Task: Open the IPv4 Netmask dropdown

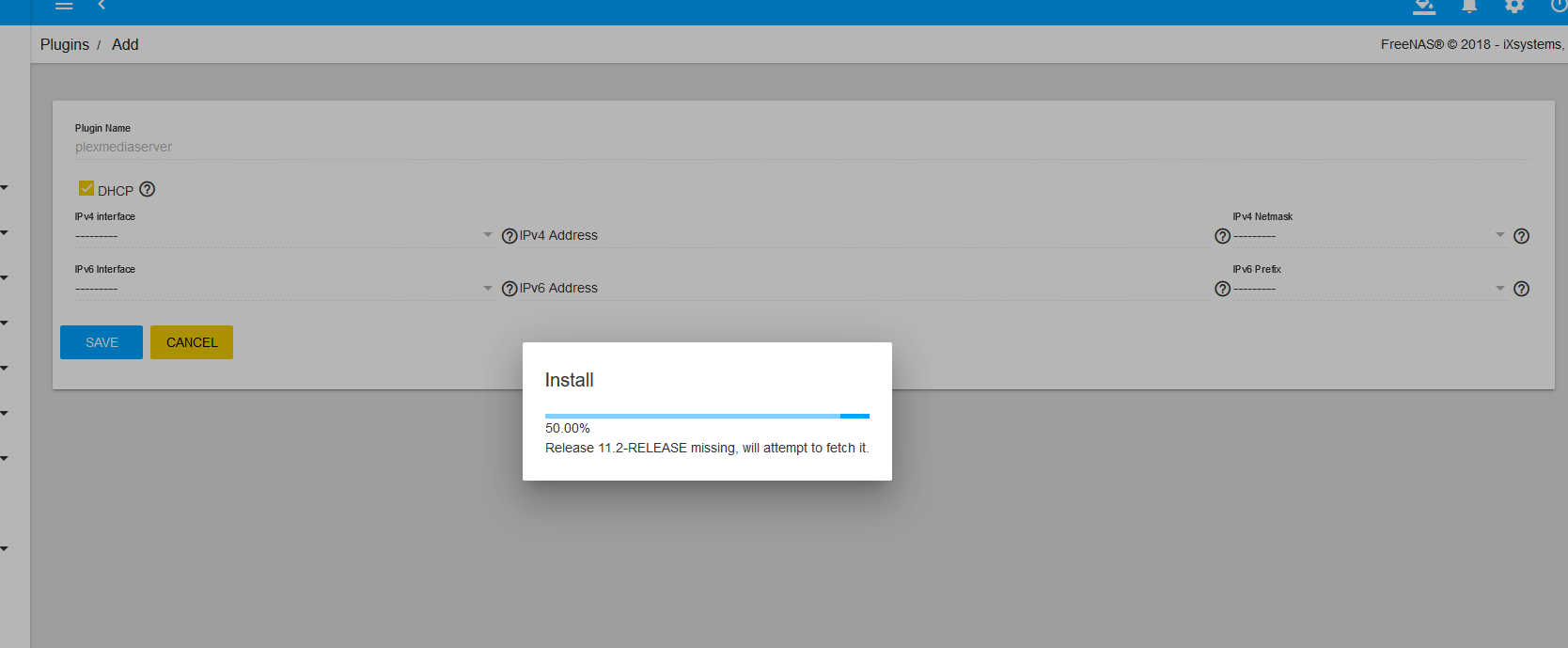Action: click(x=1369, y=235)
